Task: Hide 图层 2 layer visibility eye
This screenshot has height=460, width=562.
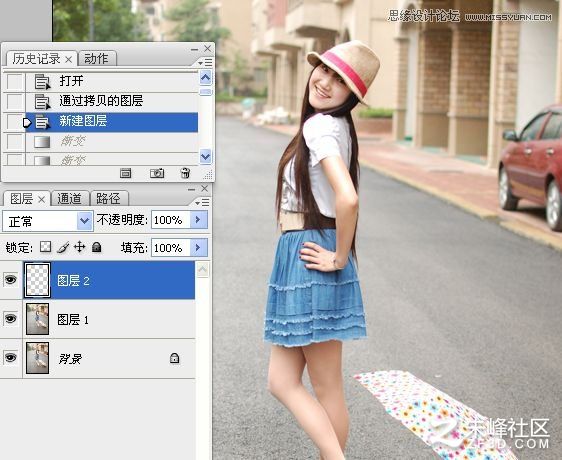Action: click(10, 279)
